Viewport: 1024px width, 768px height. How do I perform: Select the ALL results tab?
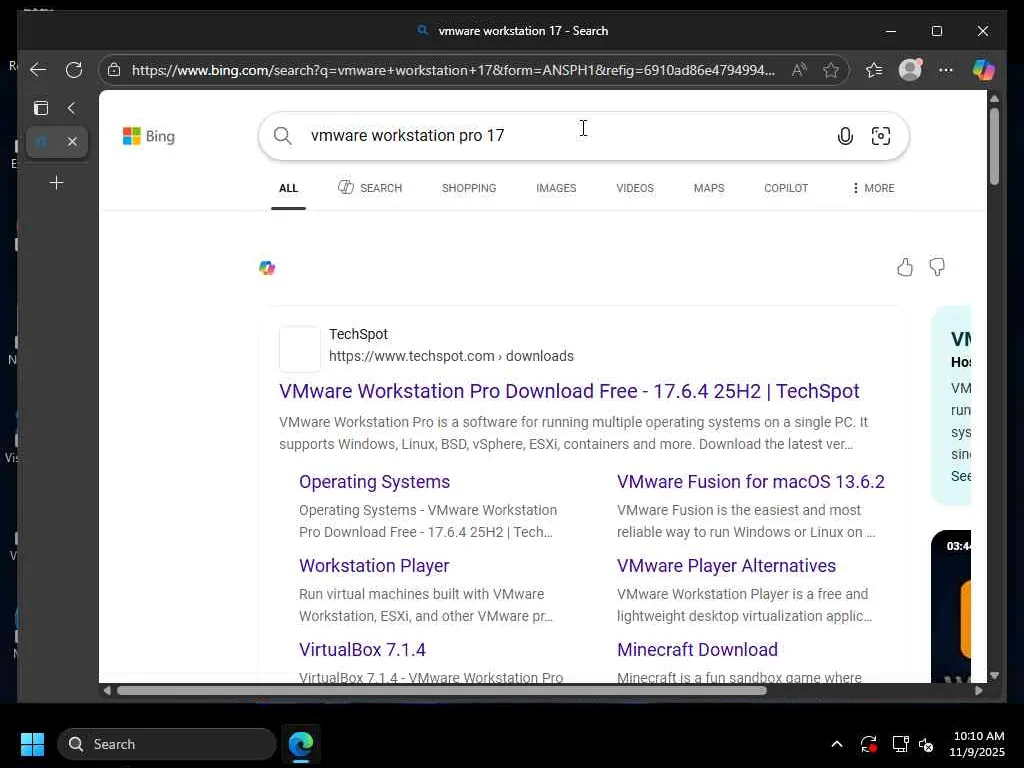click(x=288, y=188)
